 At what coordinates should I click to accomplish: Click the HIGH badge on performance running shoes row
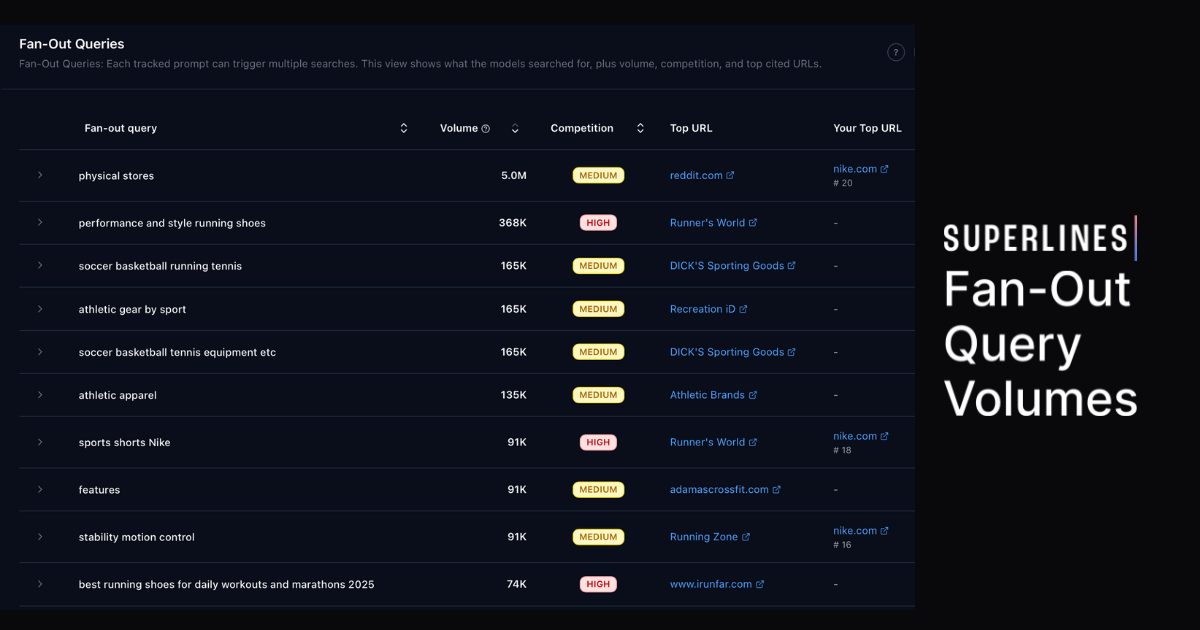(598, 222)
